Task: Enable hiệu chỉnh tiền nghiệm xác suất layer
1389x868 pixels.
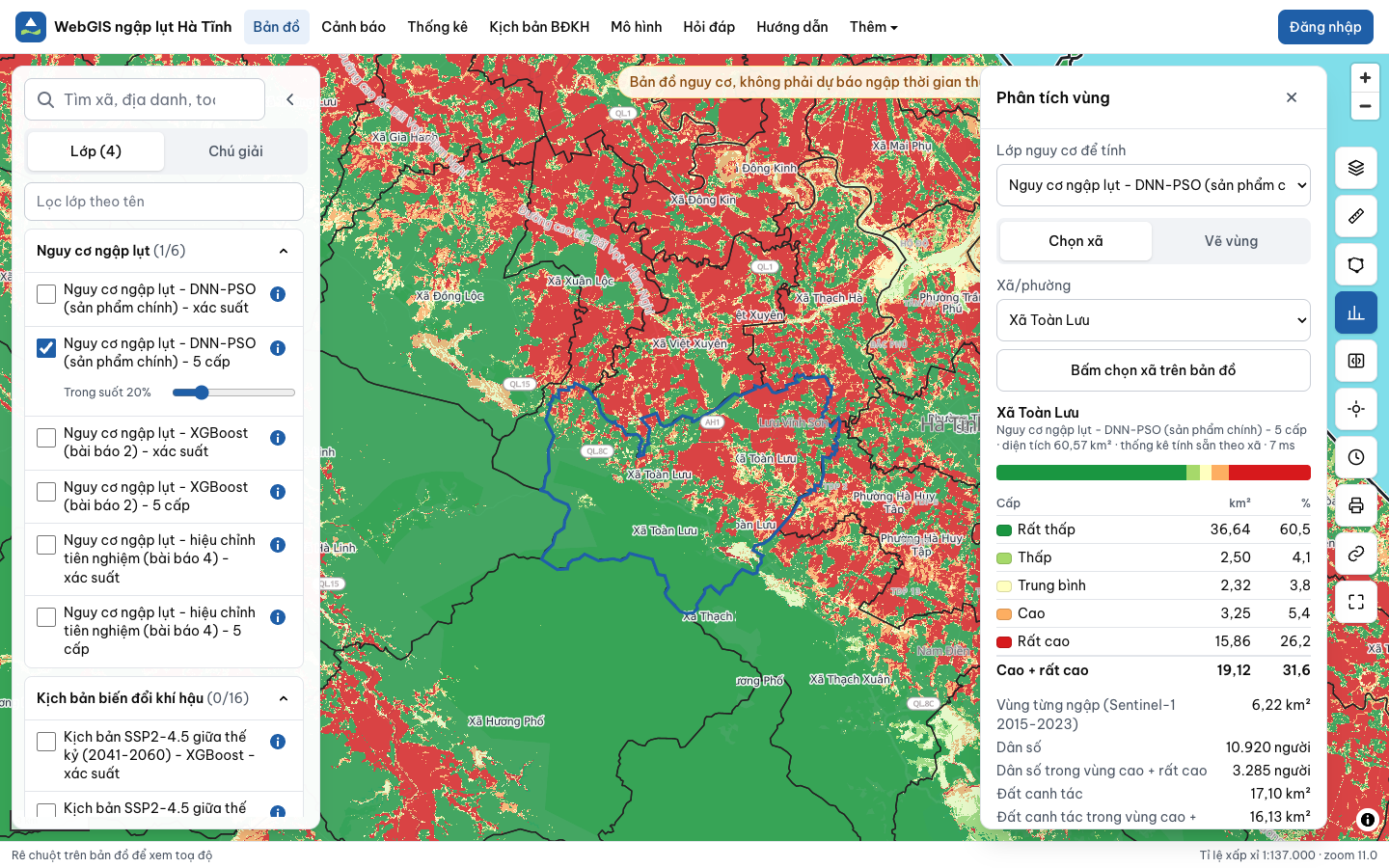Action: click(46, 545)
